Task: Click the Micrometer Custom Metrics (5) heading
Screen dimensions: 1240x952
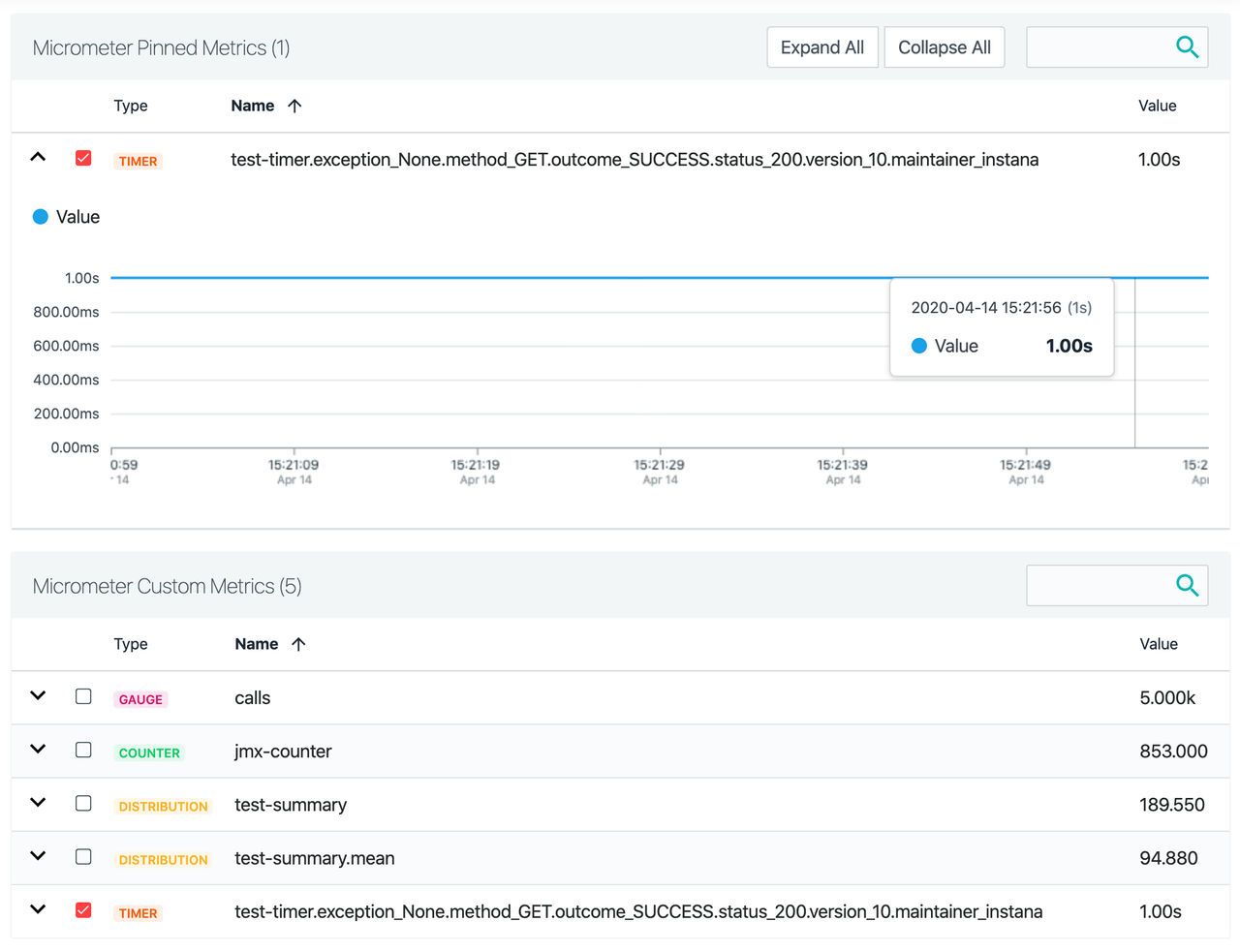Action: 167,586
